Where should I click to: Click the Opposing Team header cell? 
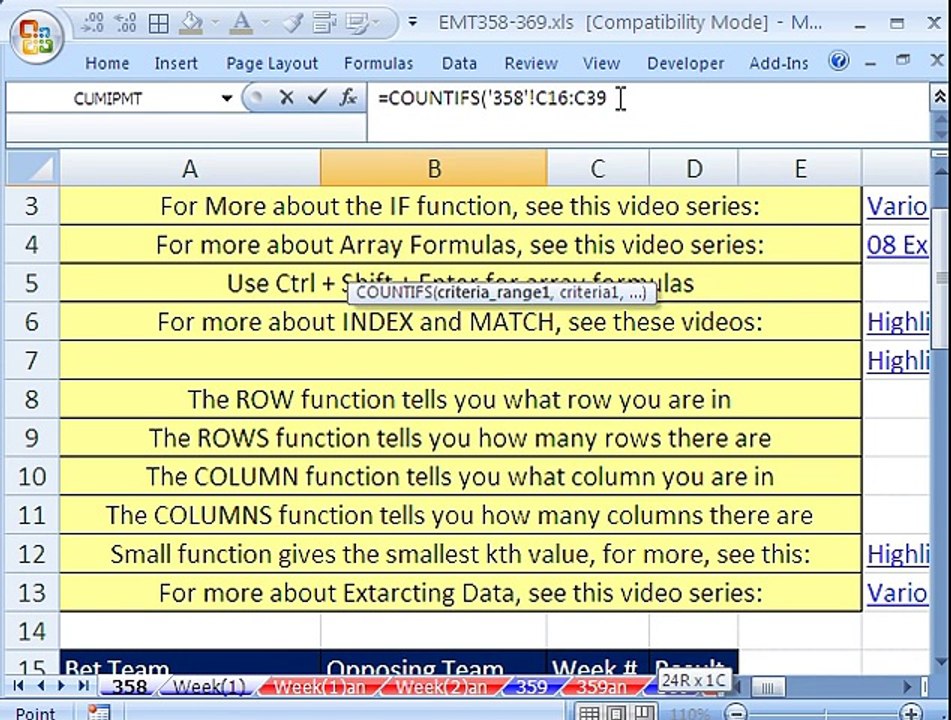(x=434, y=664)
